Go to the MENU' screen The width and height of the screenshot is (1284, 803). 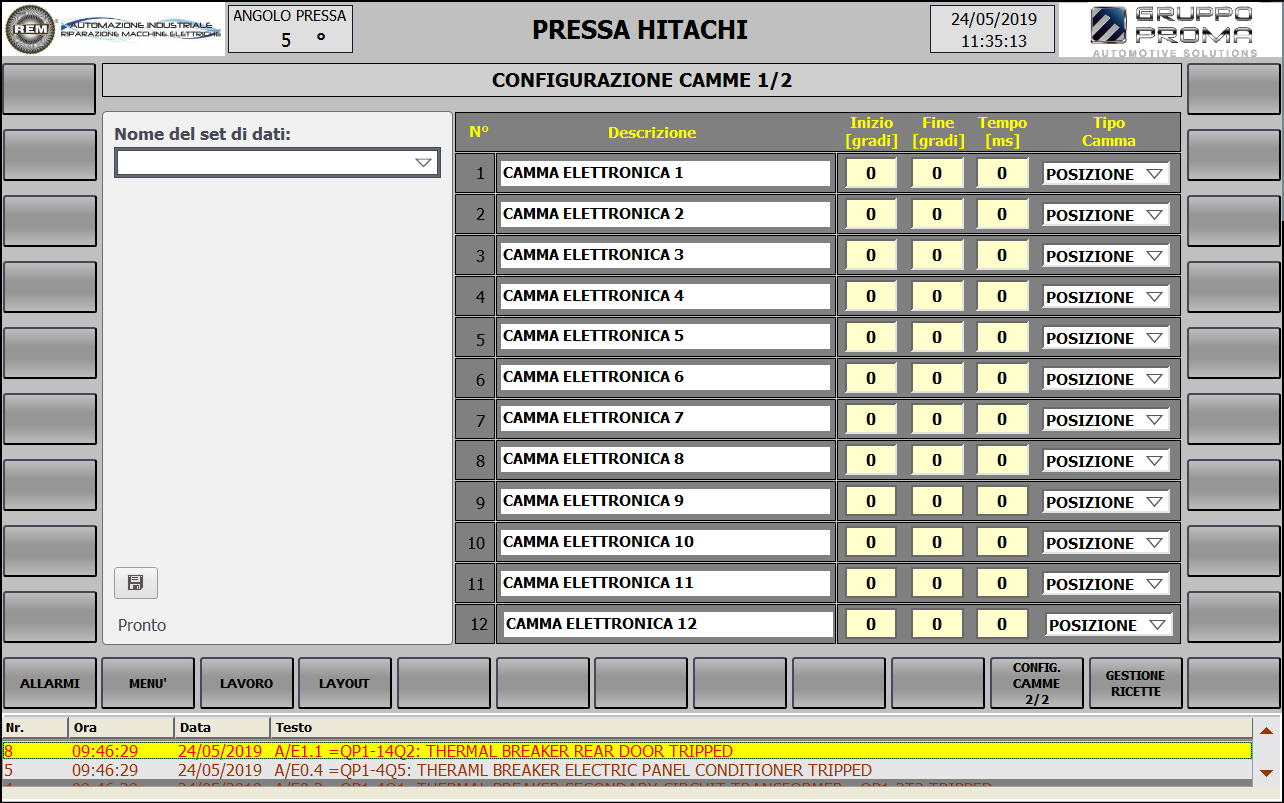[148, 683]
